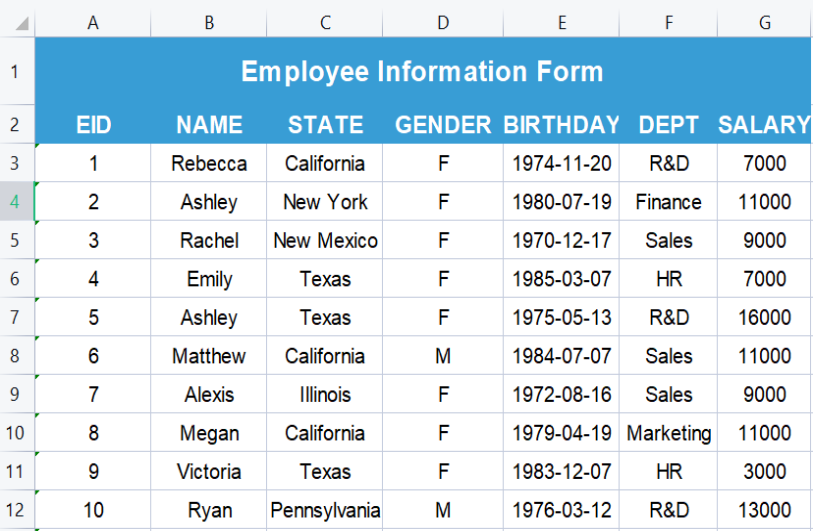The width and height of the screenshot is (813, 531).
Task: Click the Finance department cell
Action: click(669, 202)
